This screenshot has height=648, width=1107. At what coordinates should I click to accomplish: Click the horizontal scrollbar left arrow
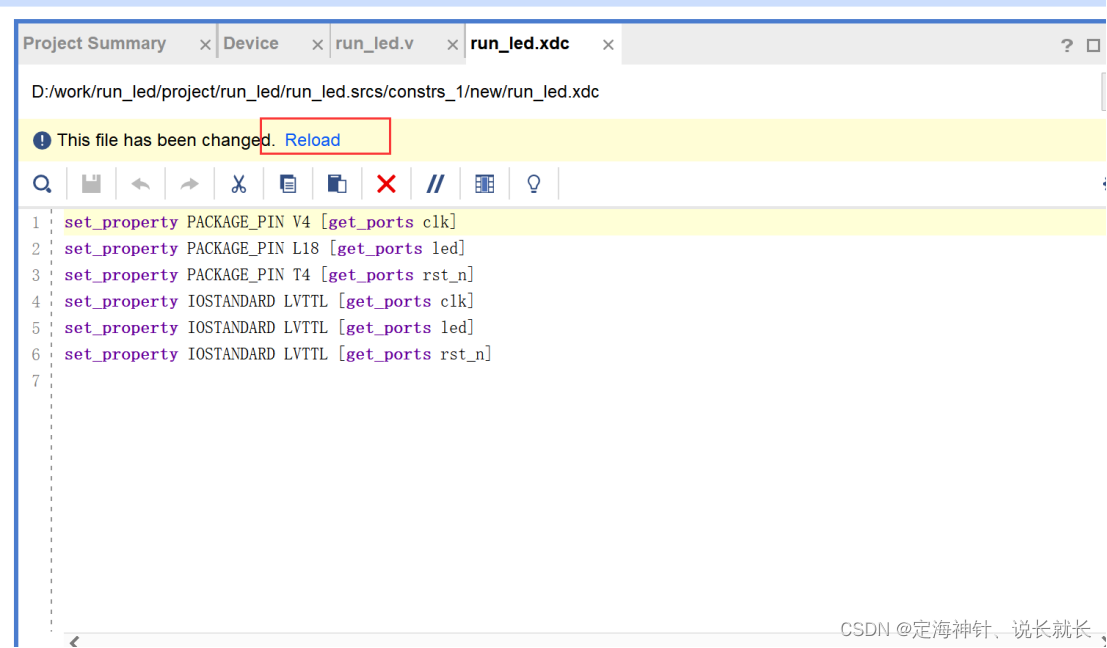(x=74, y=641)
